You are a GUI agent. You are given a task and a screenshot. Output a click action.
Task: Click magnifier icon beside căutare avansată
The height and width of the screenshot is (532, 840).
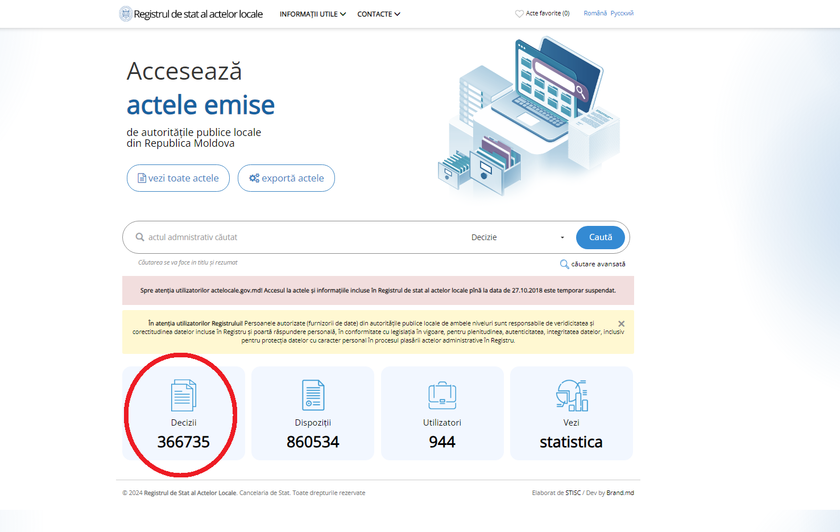pyautogui.click(x=565, y=264)
